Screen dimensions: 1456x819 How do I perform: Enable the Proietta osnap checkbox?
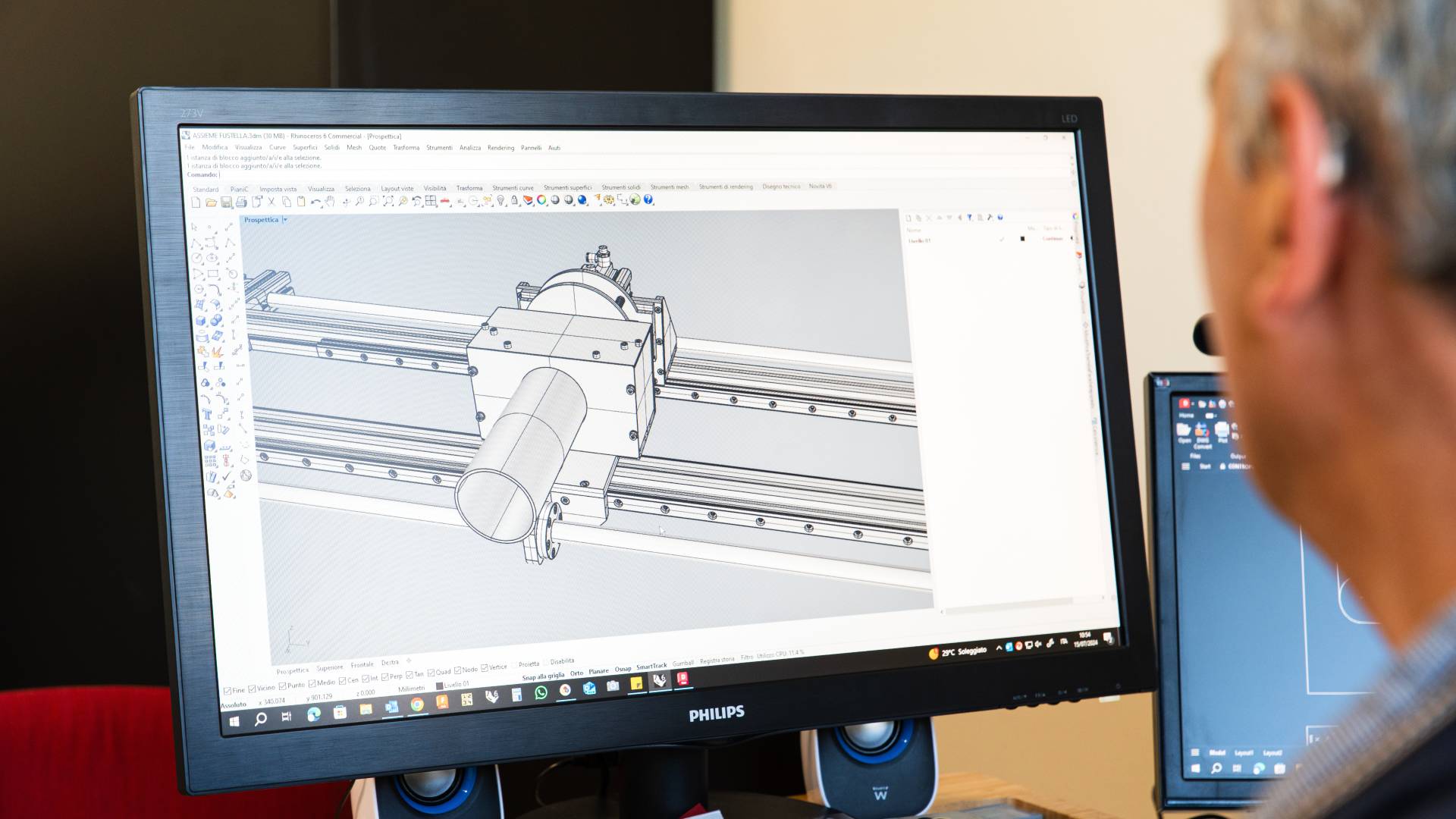coord(514,665)
